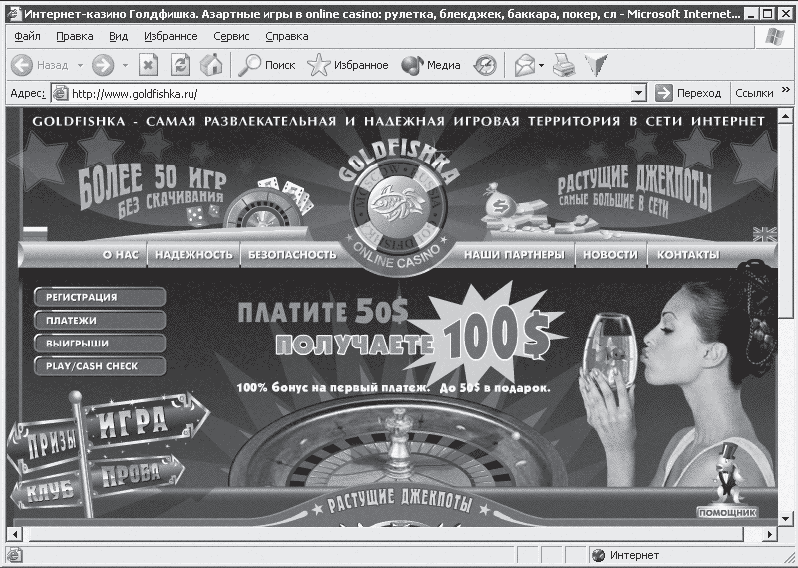Go to the Home page icon
Image resolution: width=798 pixels, height=568 pixels.
pos(211,65)
